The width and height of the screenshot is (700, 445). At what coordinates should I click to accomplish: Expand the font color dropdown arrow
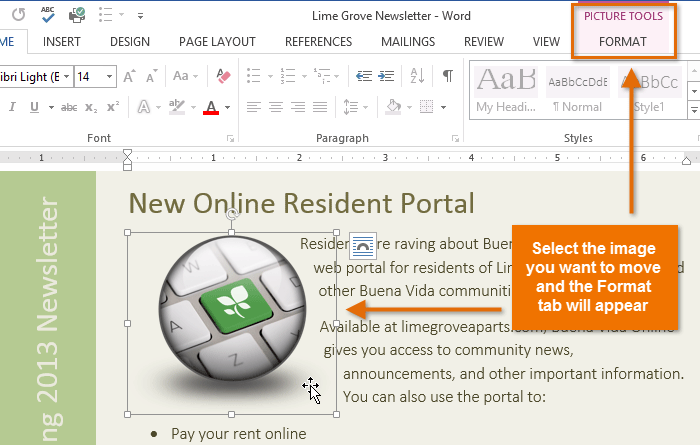[x=228, y=107]
